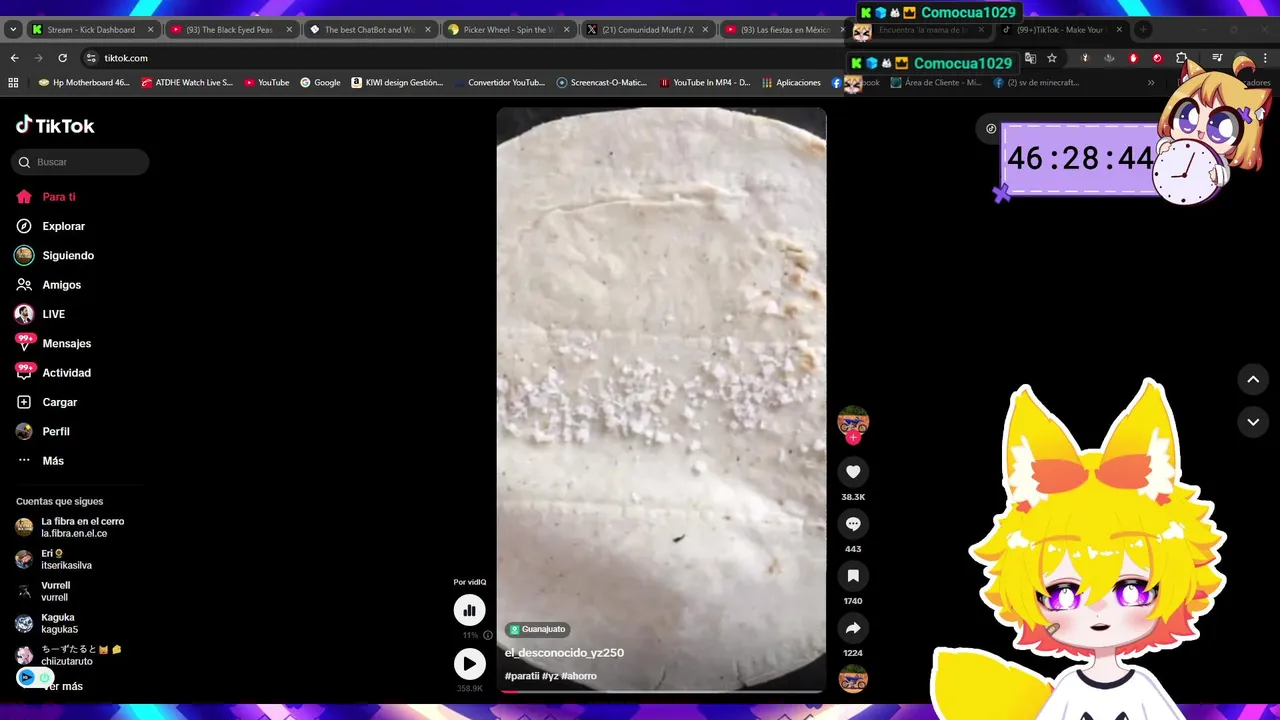Switch to the Picker Wheel tab
This screenshot has height=720, width=1280.
pyautogui.click(x=508, y=30)
